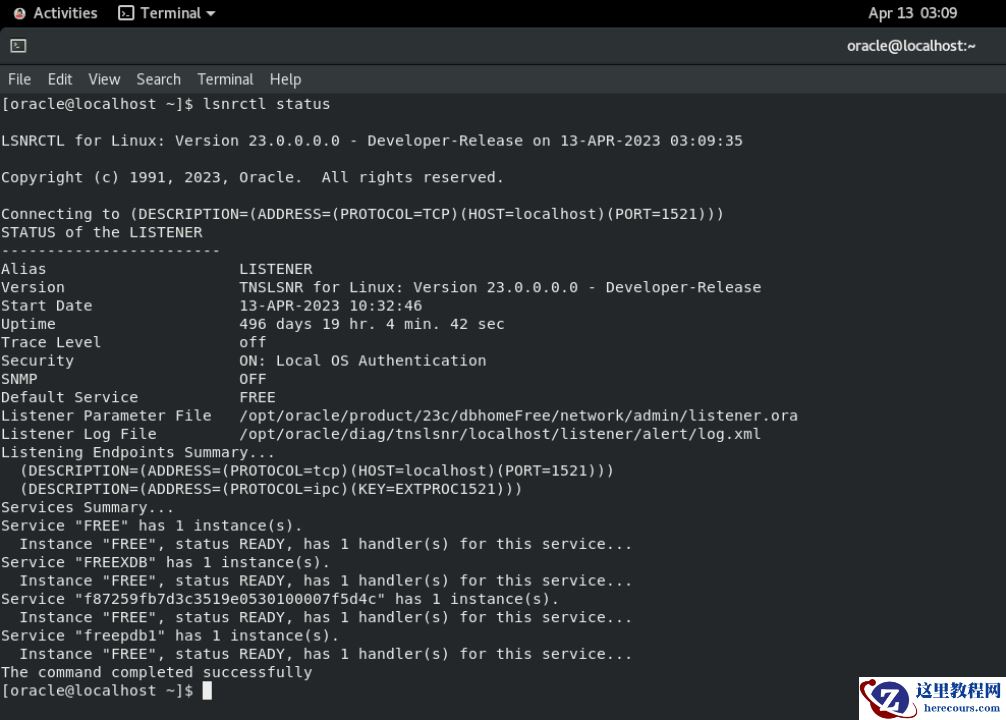Click 'STATUS of the LISTENER' heading
The image size is (1006, 720).
tap(102, 232)
